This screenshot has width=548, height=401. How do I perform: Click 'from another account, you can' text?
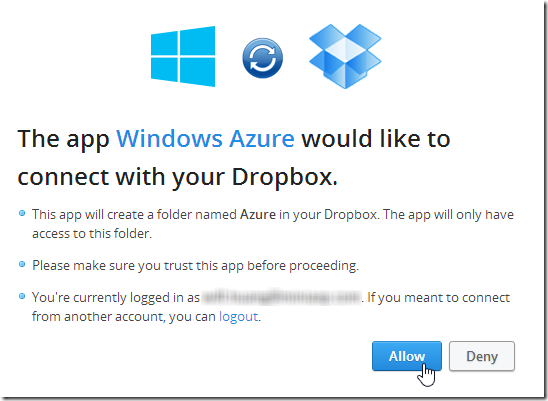[x=124, y=317]
